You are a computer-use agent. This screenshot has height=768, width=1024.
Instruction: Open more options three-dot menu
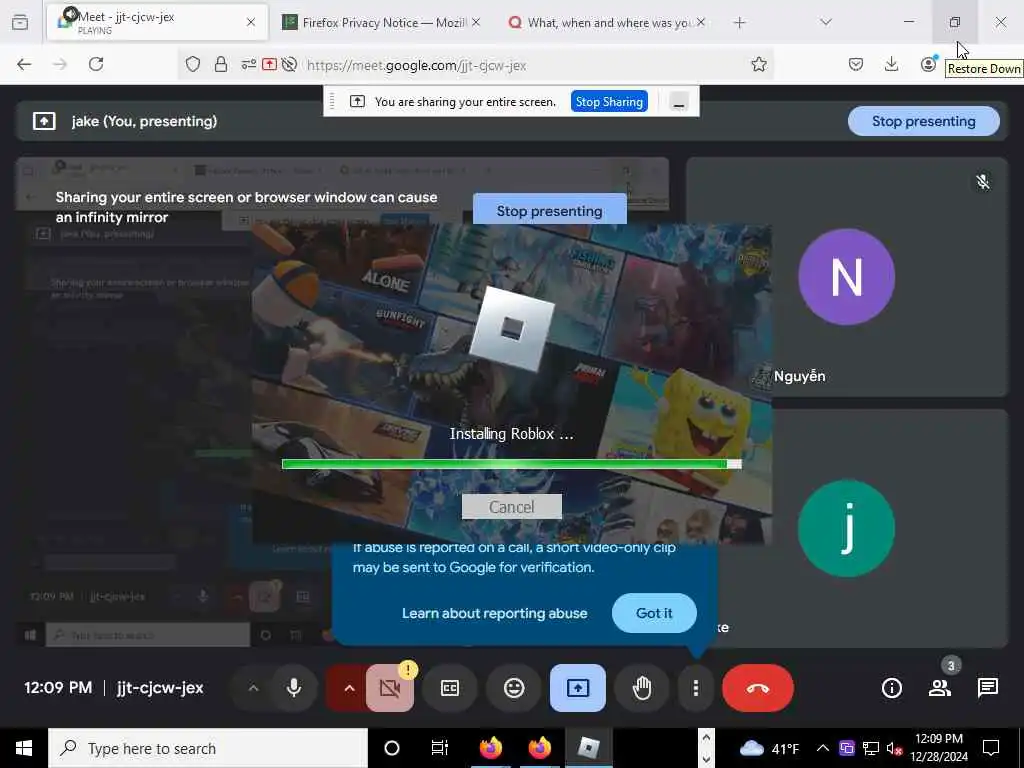coord(696,688)
